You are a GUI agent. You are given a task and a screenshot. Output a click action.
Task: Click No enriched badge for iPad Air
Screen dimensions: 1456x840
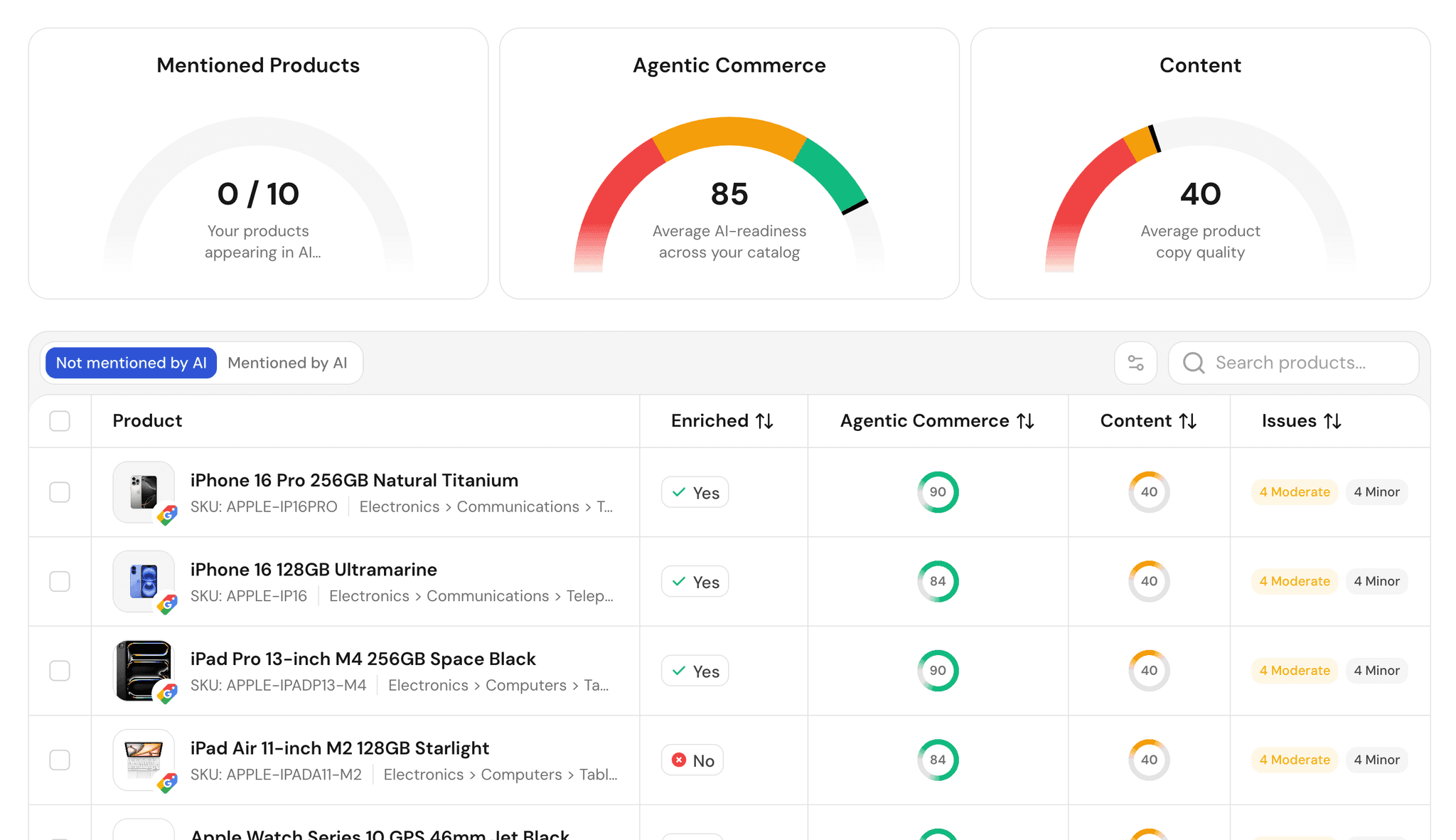[x=692, y=760]
